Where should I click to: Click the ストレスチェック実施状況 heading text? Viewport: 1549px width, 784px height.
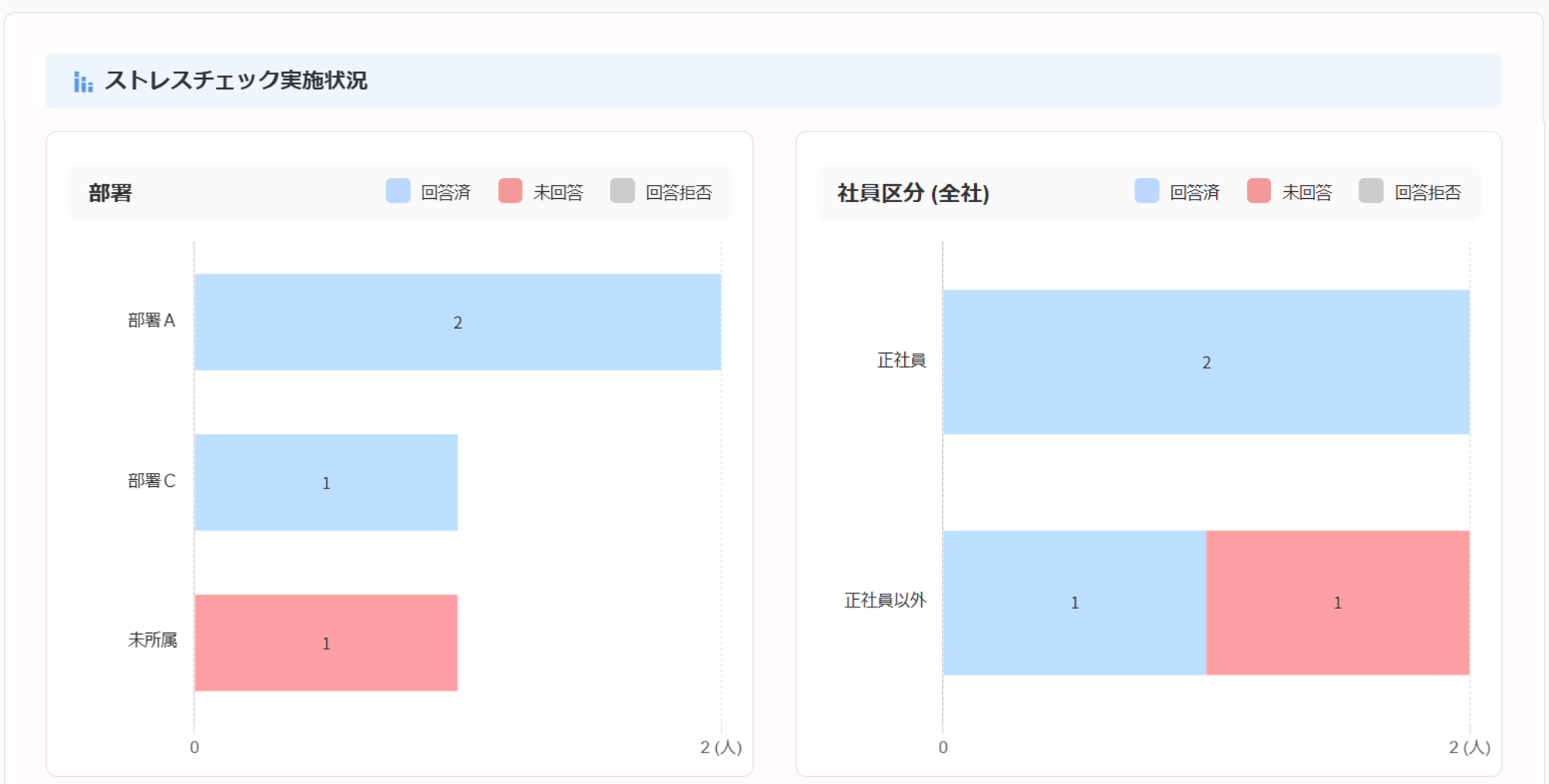click(236, 80)
